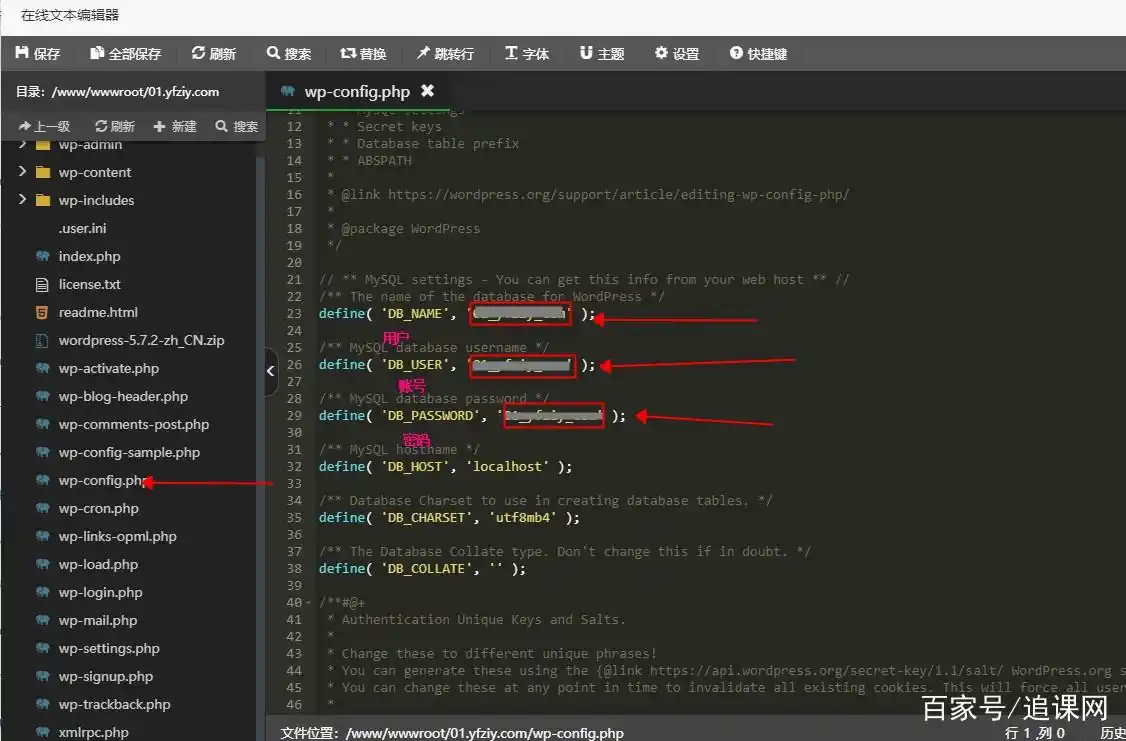Open the Font (字体) settings
Screen dimensions: 1126x741
click(x=527, y=54)
